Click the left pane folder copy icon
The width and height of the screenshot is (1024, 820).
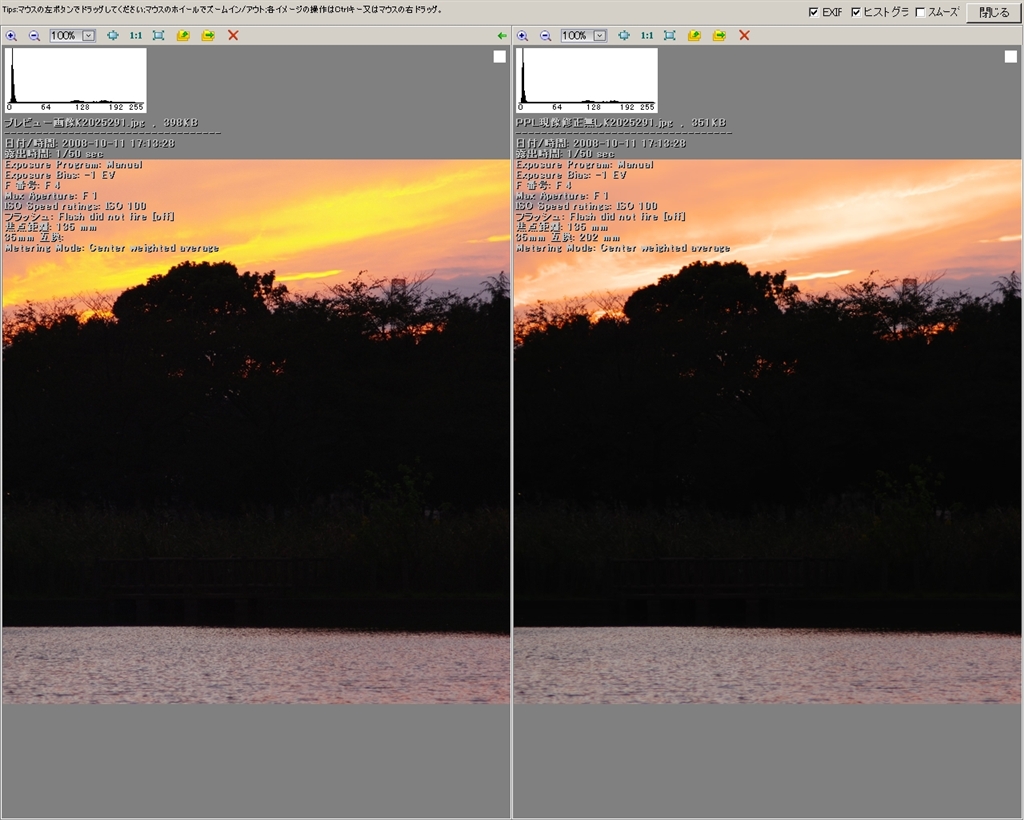click(183, 35)
